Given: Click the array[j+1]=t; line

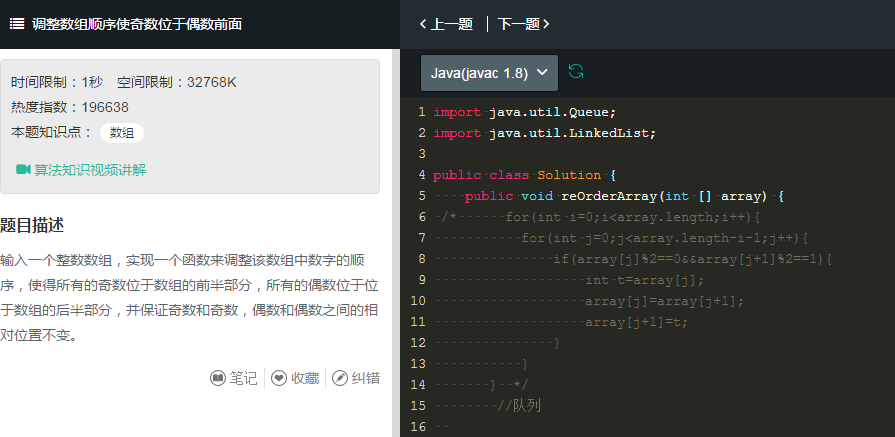Looking at the screenshot, I should pyautogui.click(x=636, y=322).
